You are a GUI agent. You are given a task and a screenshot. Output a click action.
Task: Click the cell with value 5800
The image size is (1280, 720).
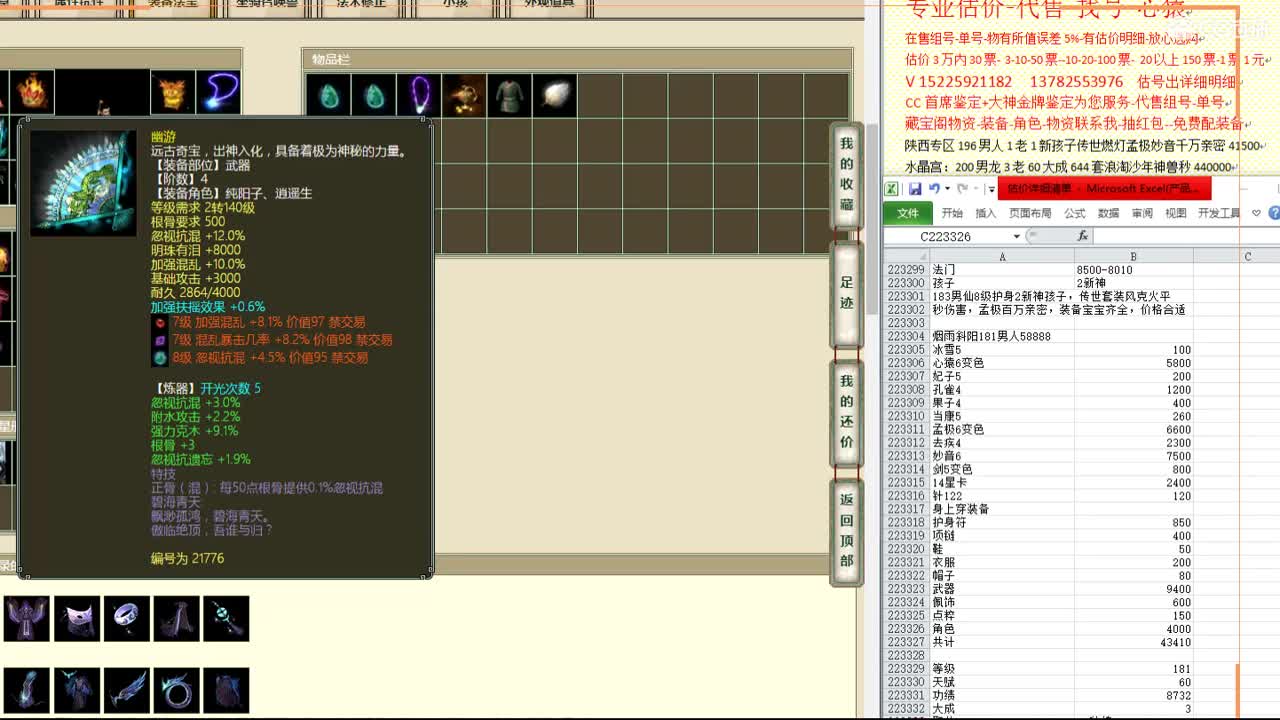coord(1133,363)
